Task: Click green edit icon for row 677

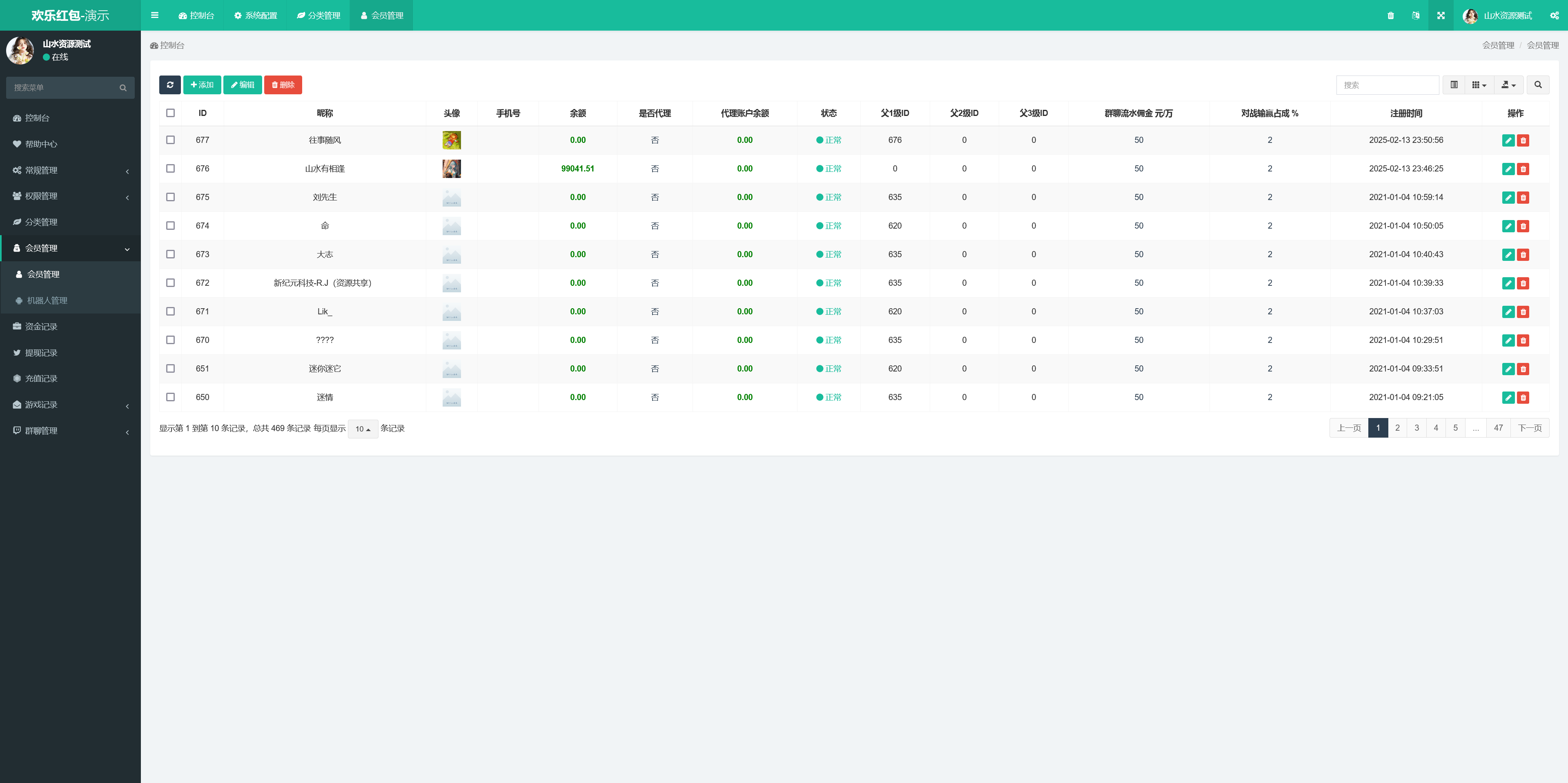Action: (1508, 140)
